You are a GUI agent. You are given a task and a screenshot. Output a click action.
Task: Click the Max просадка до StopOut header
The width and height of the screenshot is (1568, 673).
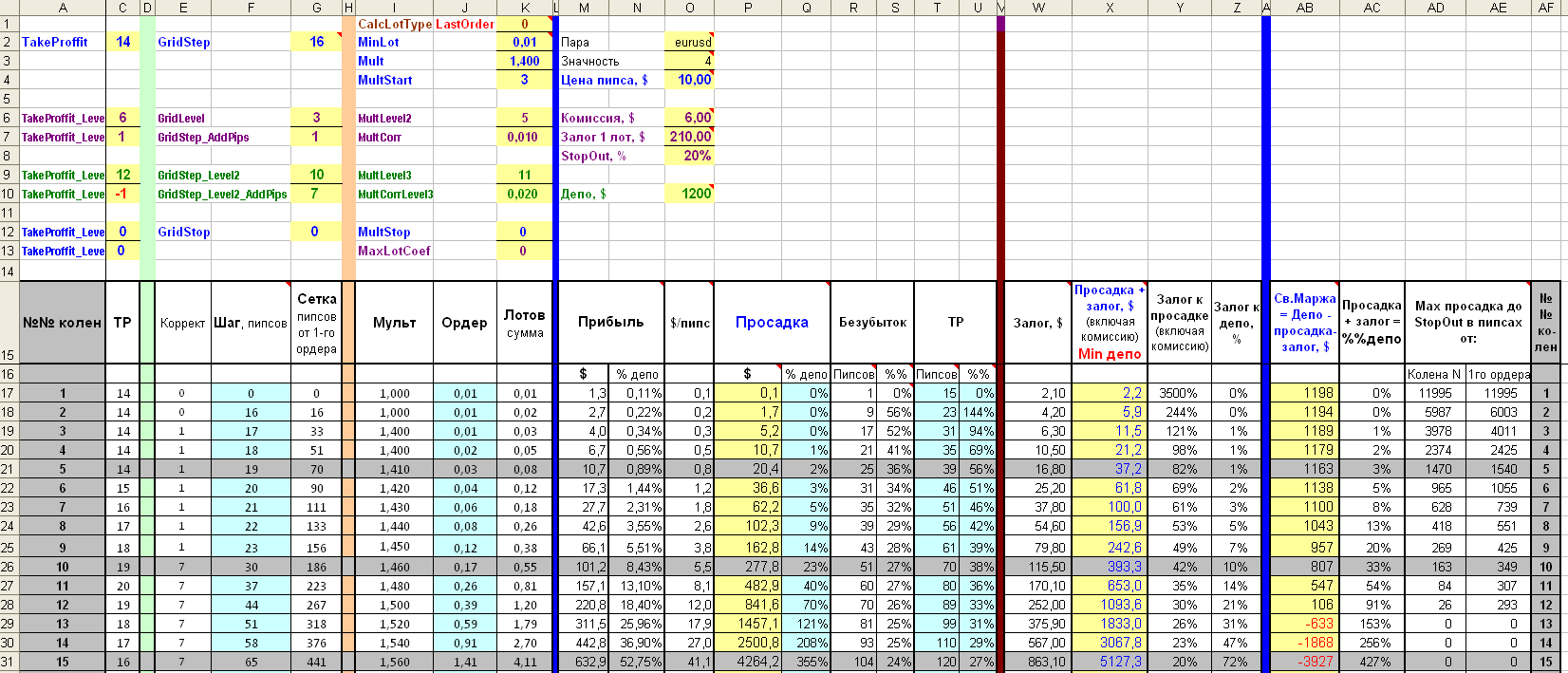1467,323
